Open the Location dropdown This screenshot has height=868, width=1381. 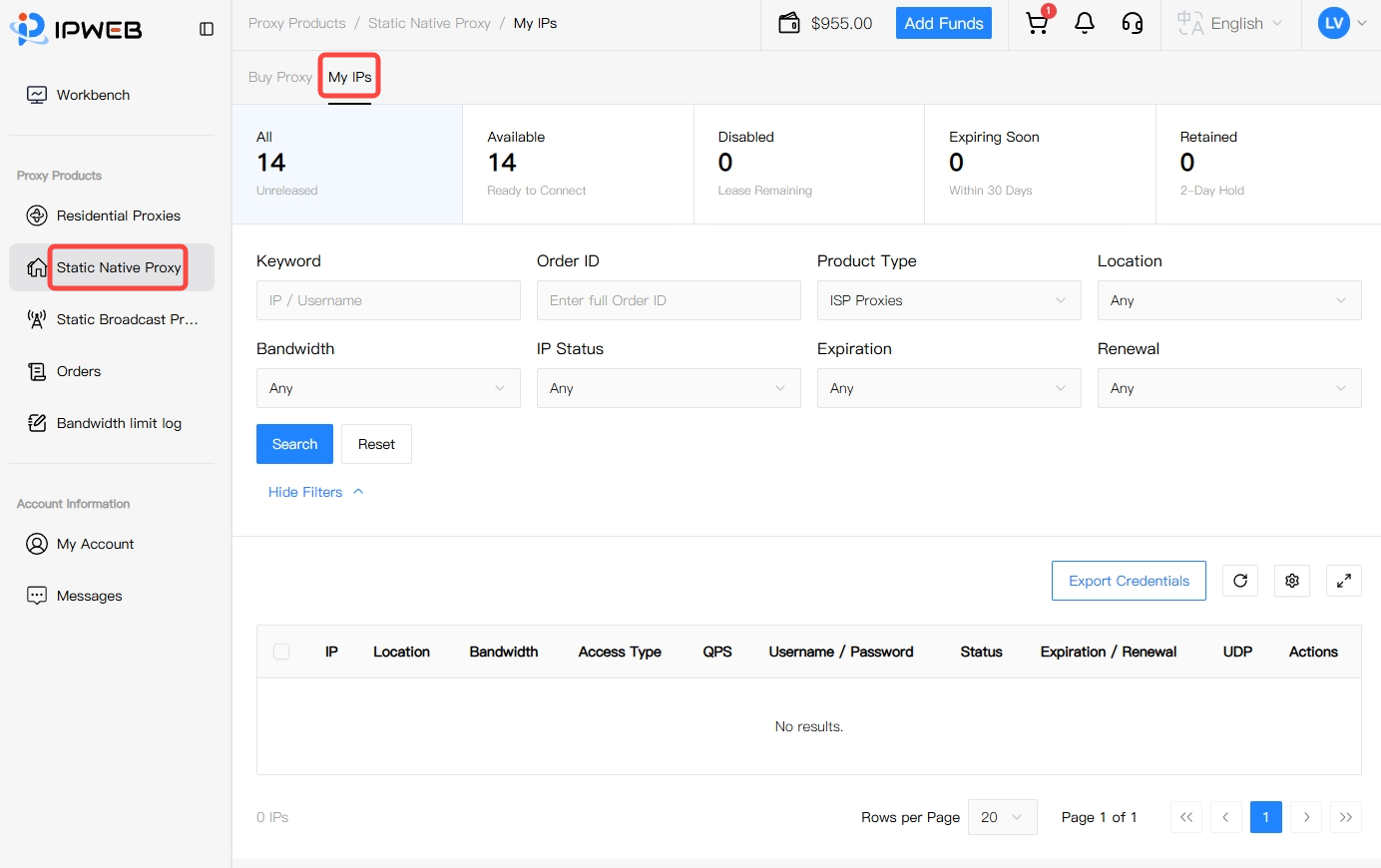pos(1229,300)
